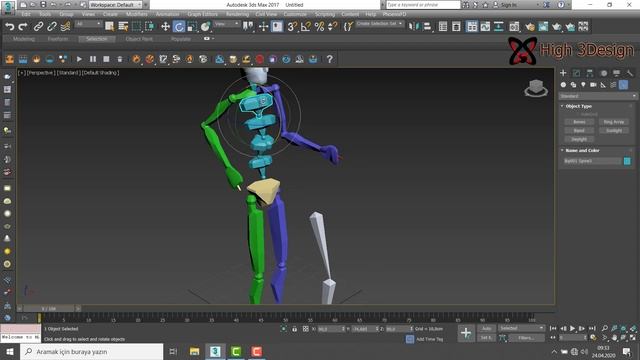This screenshot has height=360, width=640.
Task: Click the ViewCube in the viewport
Action: [536, 88]
